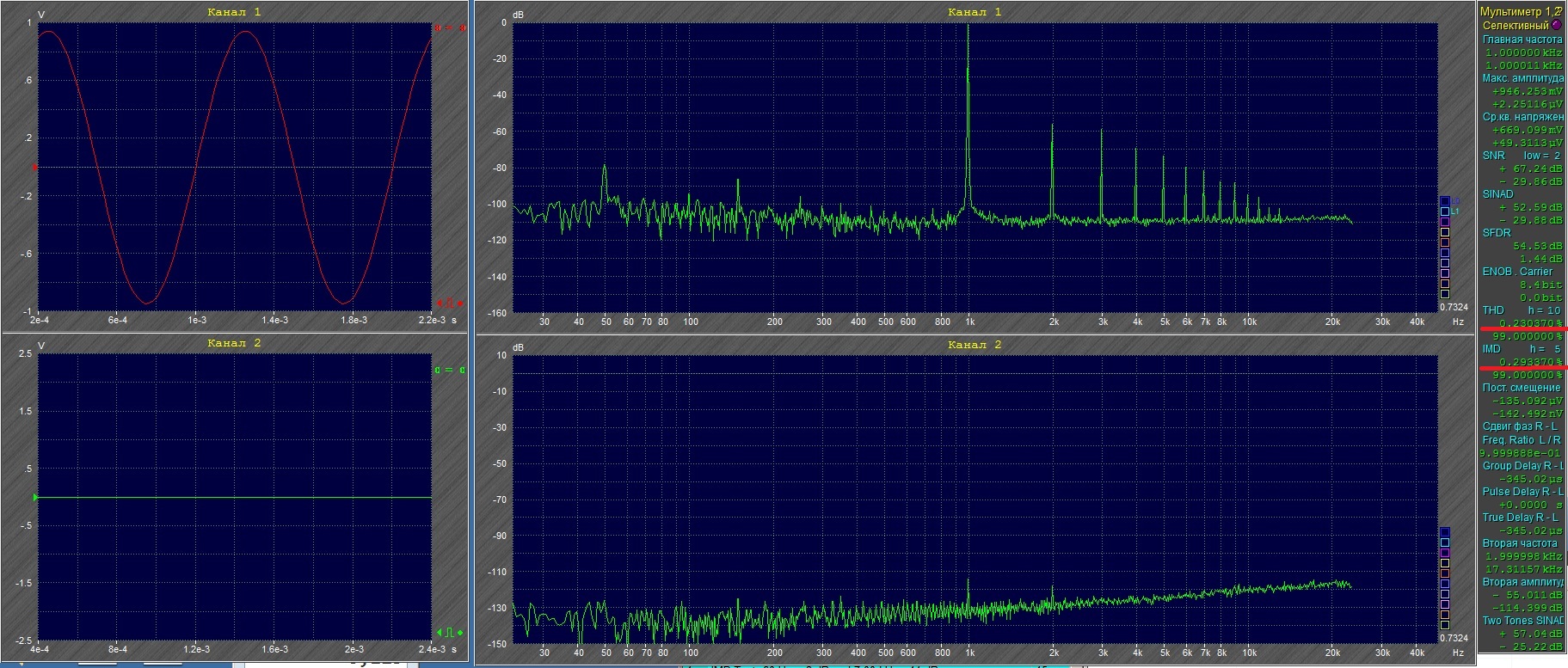Click the 54.53 dB SFDR value
This screenshot has width=1568, height=668.
tap(1537, 246)
